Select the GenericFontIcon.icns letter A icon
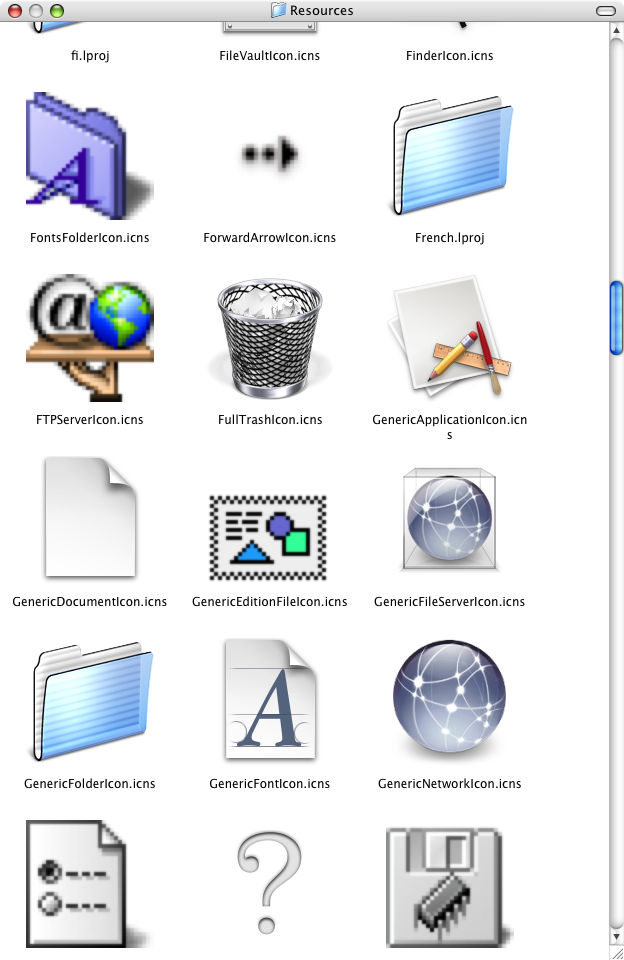Image resolution: width=624 pixels, height=960 pixels. pos(270,699)
